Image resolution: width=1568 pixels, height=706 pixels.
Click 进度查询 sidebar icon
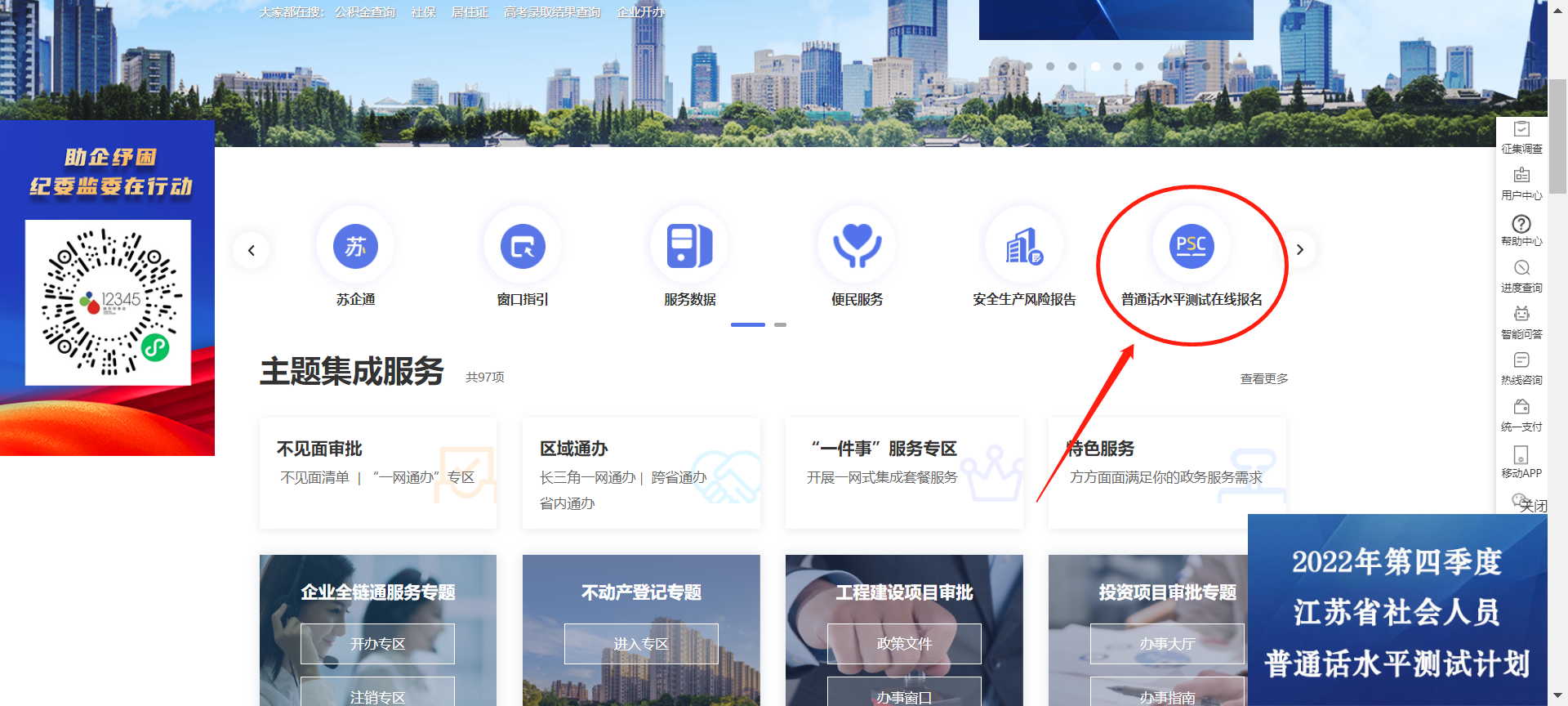(1521, 276)
